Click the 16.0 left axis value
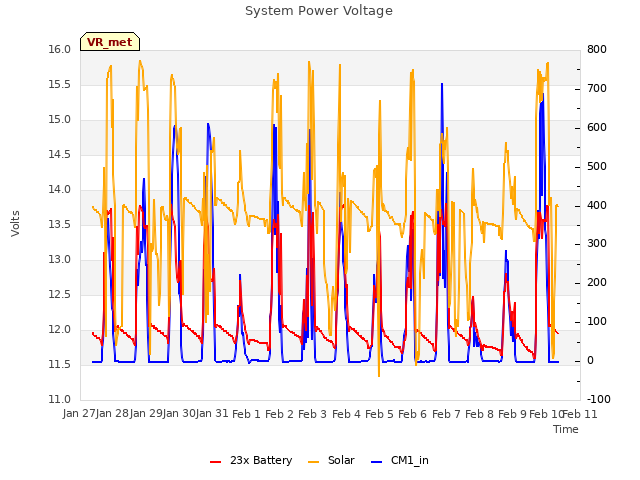 [x=60, y=49]
